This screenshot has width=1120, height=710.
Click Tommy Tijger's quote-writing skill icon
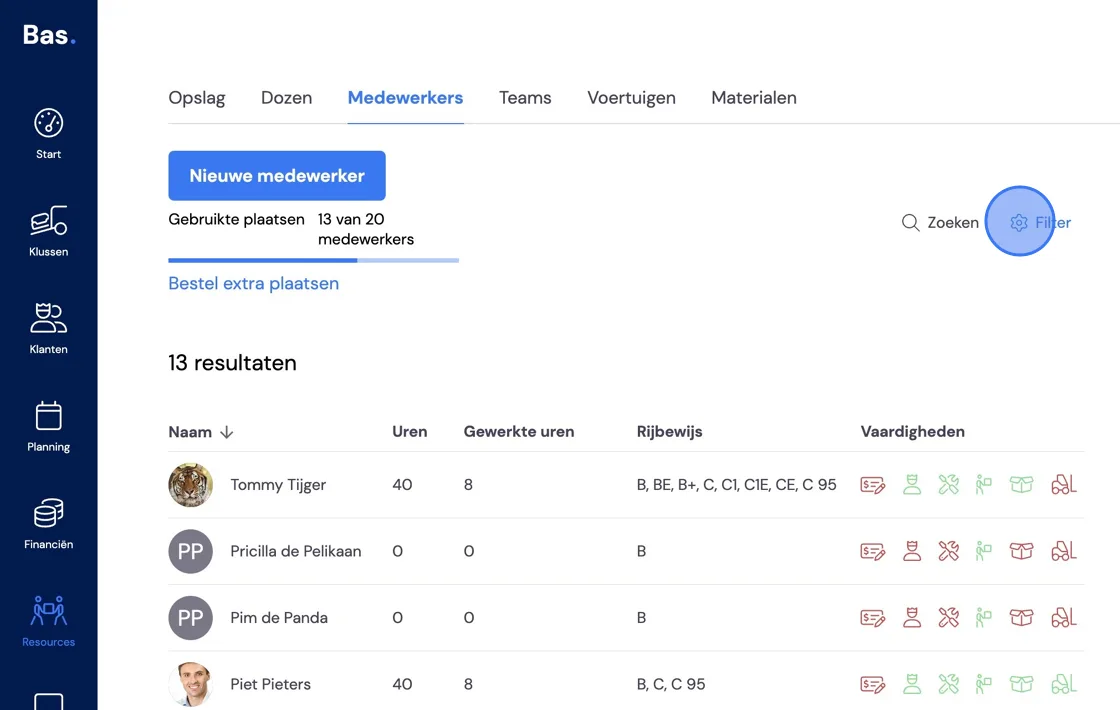point(872,485)
